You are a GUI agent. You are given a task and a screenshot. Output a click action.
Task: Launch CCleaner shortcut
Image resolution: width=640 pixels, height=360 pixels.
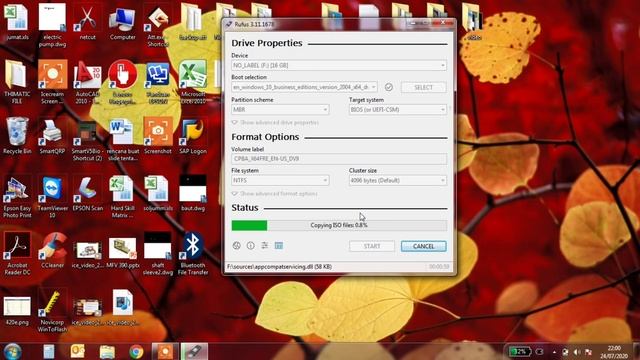(x=52, y=251)
